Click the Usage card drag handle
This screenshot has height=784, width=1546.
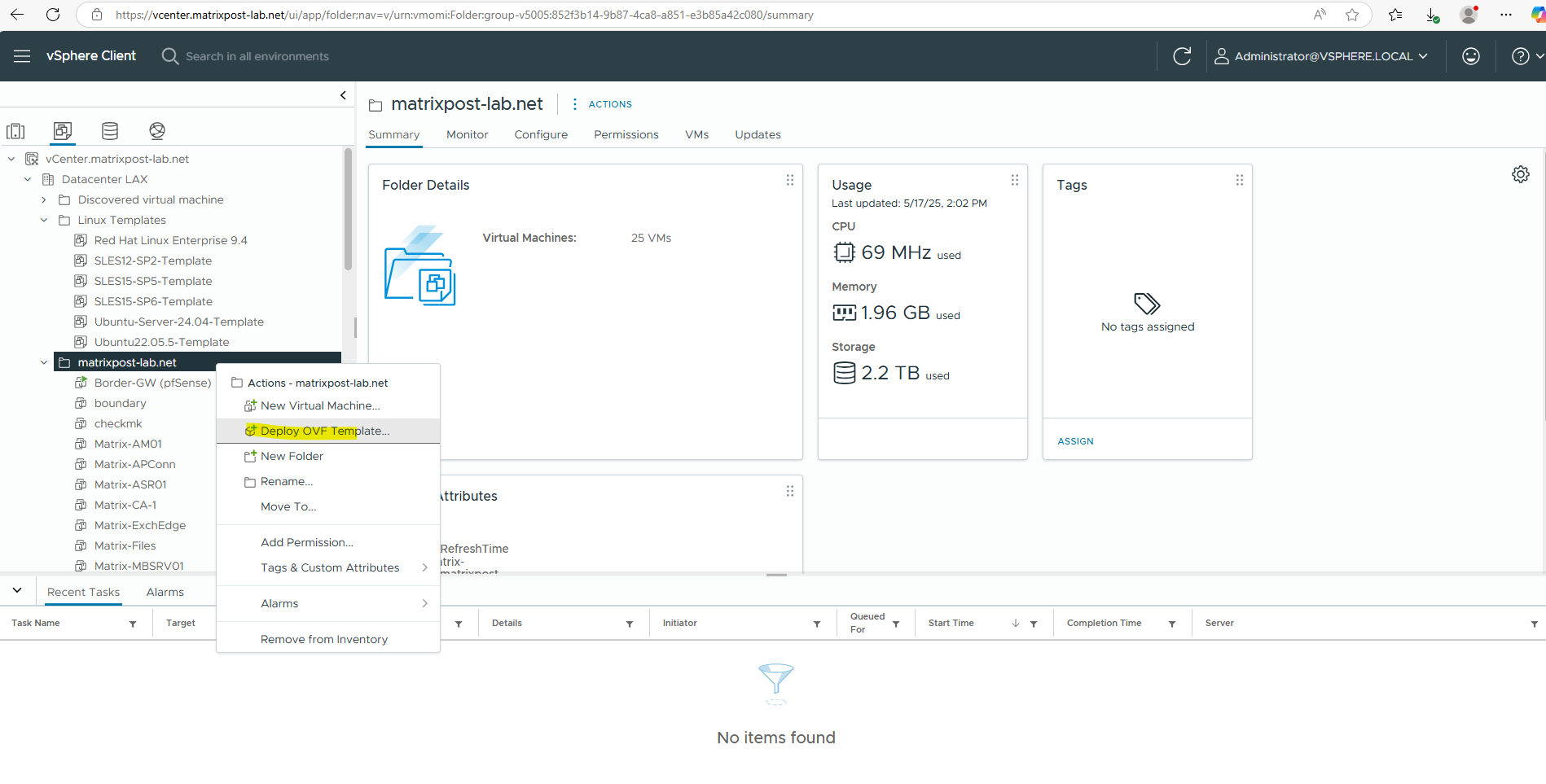(x=1014, y=180)
